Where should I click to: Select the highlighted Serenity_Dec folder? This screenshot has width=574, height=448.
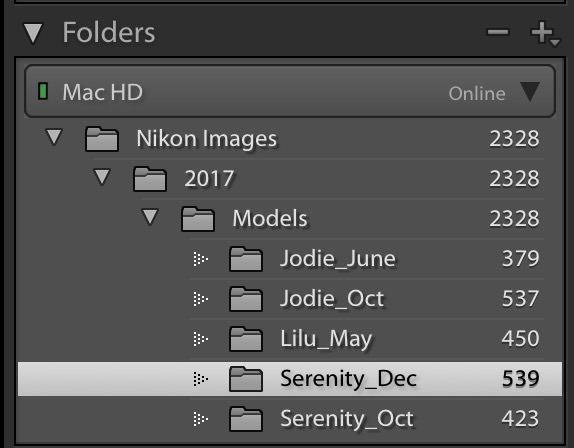(290, 379)
